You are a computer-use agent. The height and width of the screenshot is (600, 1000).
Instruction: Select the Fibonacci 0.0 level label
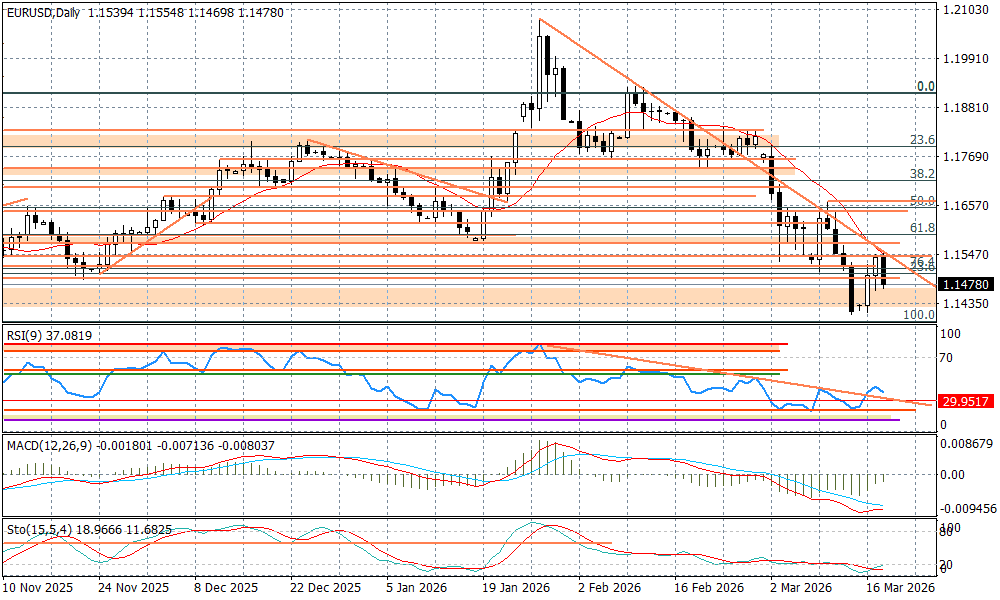[x=925, y=87]
